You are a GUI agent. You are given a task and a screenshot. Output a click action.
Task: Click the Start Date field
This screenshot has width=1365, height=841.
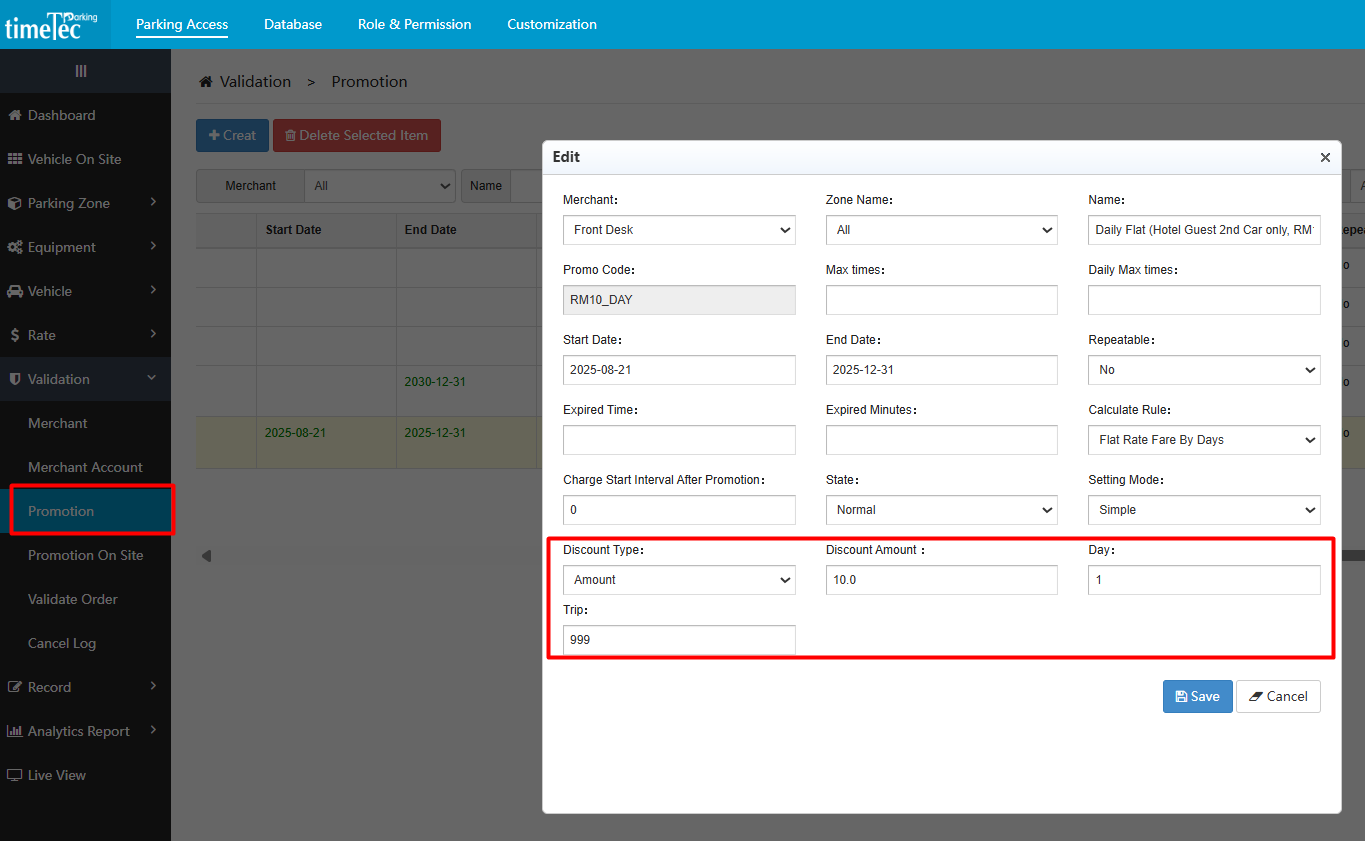679,370
